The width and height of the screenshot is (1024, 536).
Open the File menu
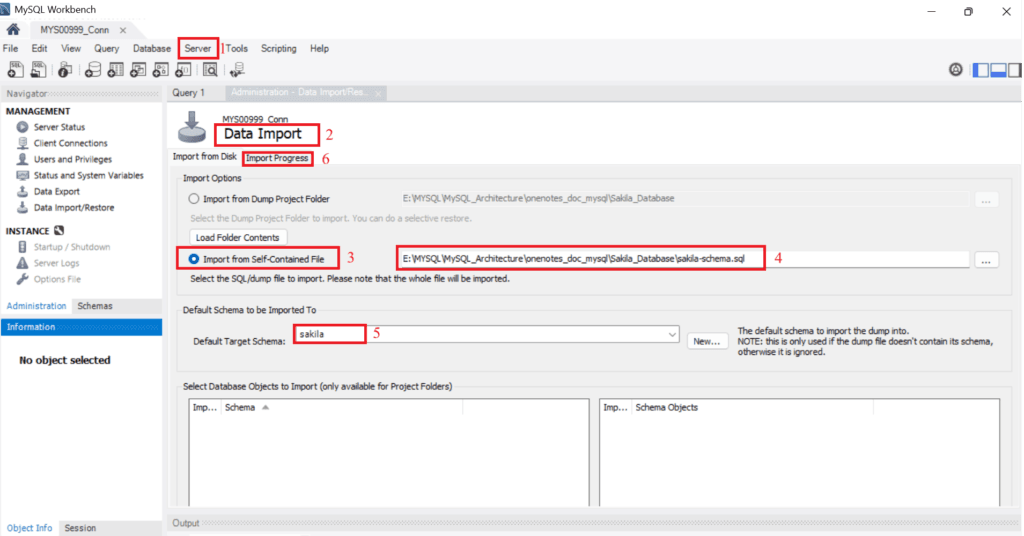(x=10, y=48)
